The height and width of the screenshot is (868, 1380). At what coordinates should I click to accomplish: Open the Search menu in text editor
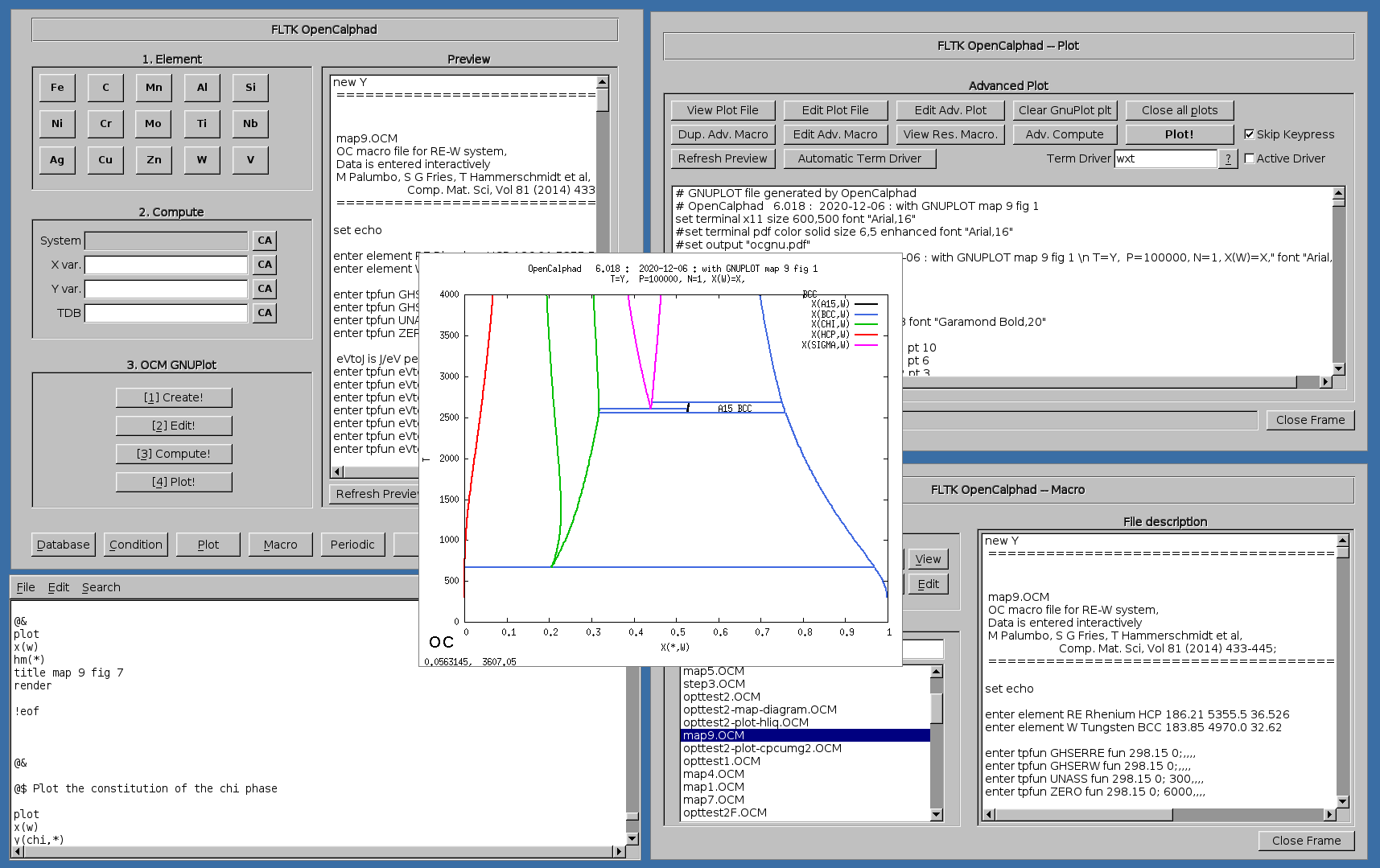point(101,587)
